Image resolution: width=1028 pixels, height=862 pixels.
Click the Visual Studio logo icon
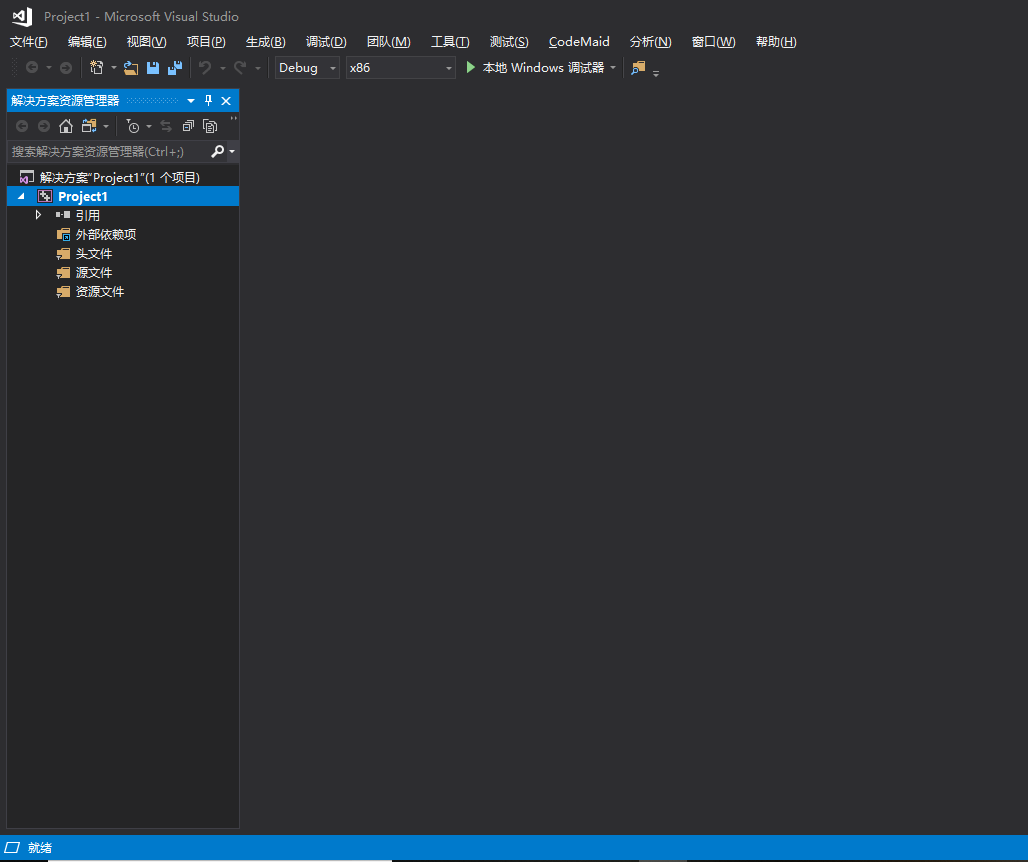(x=22, y=16)
